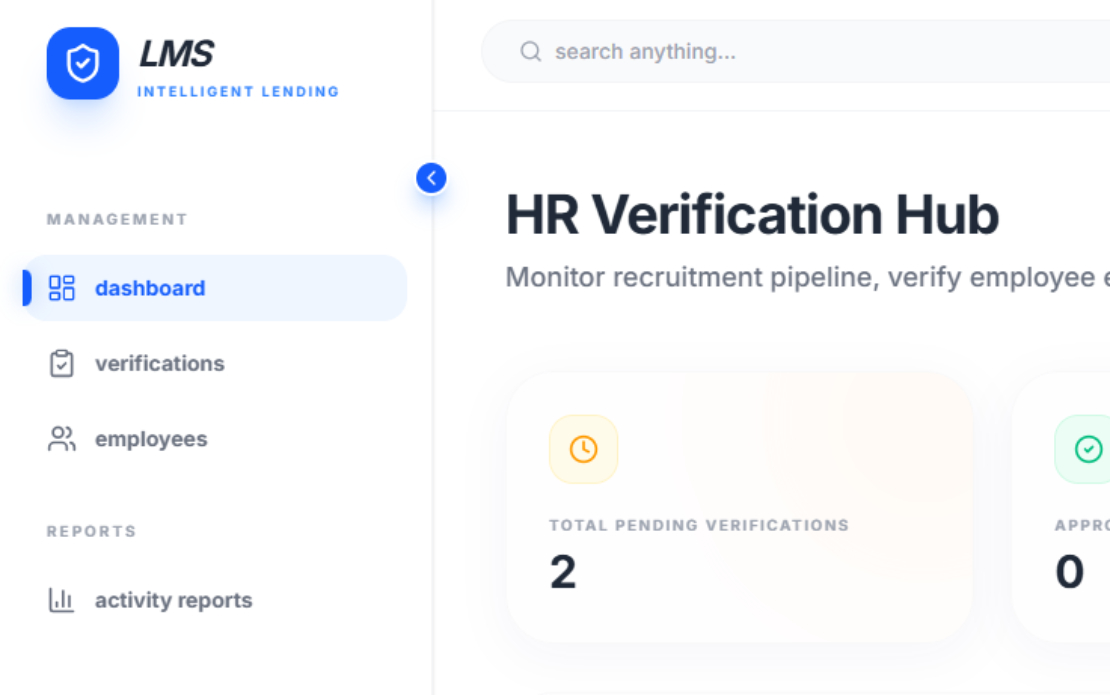Click the Total Pending Verifications label
Image resolution: width=1110 pixels, height=695 pixels.
coord(699,525)
